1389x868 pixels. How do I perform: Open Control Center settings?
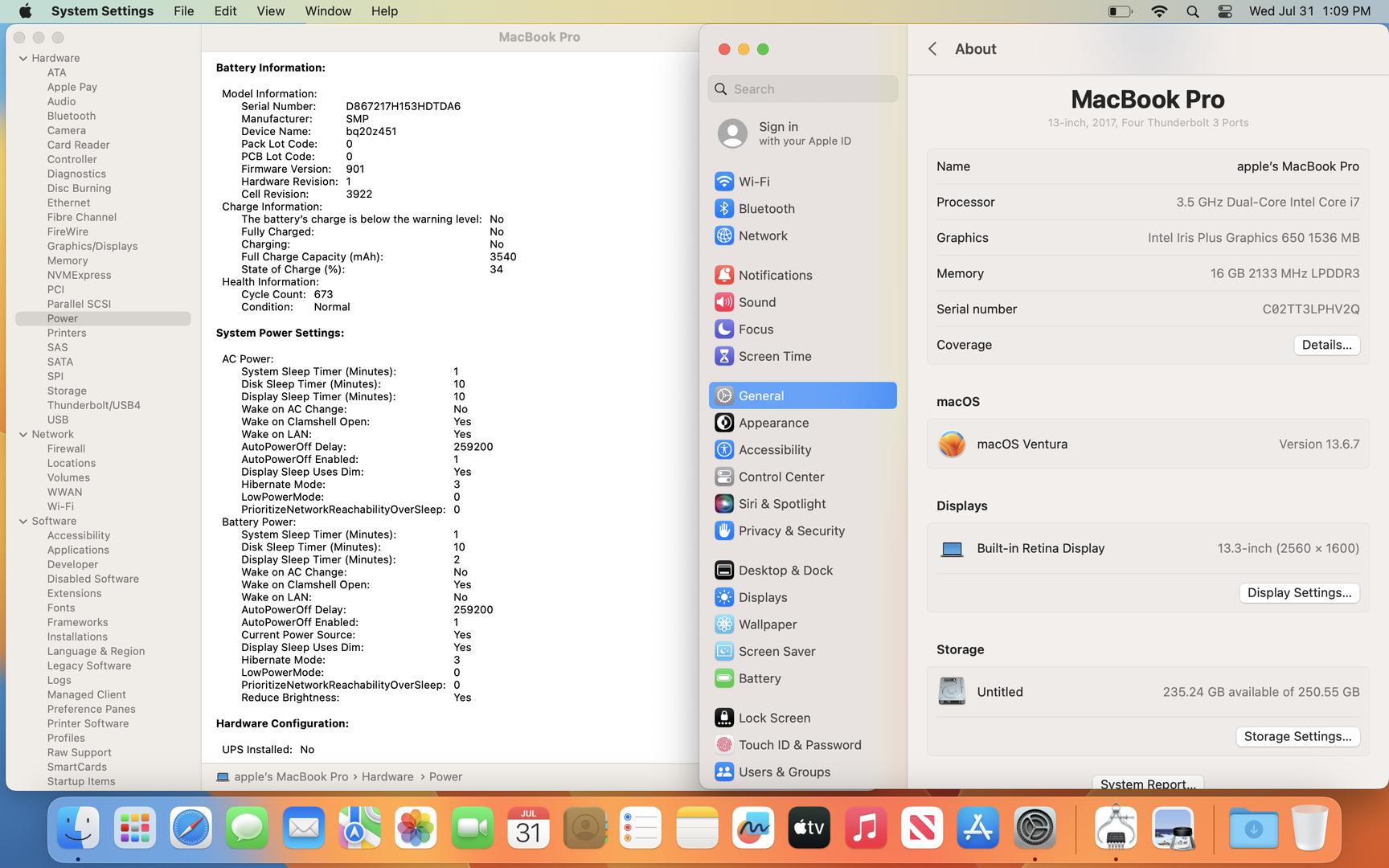point(802,477)
